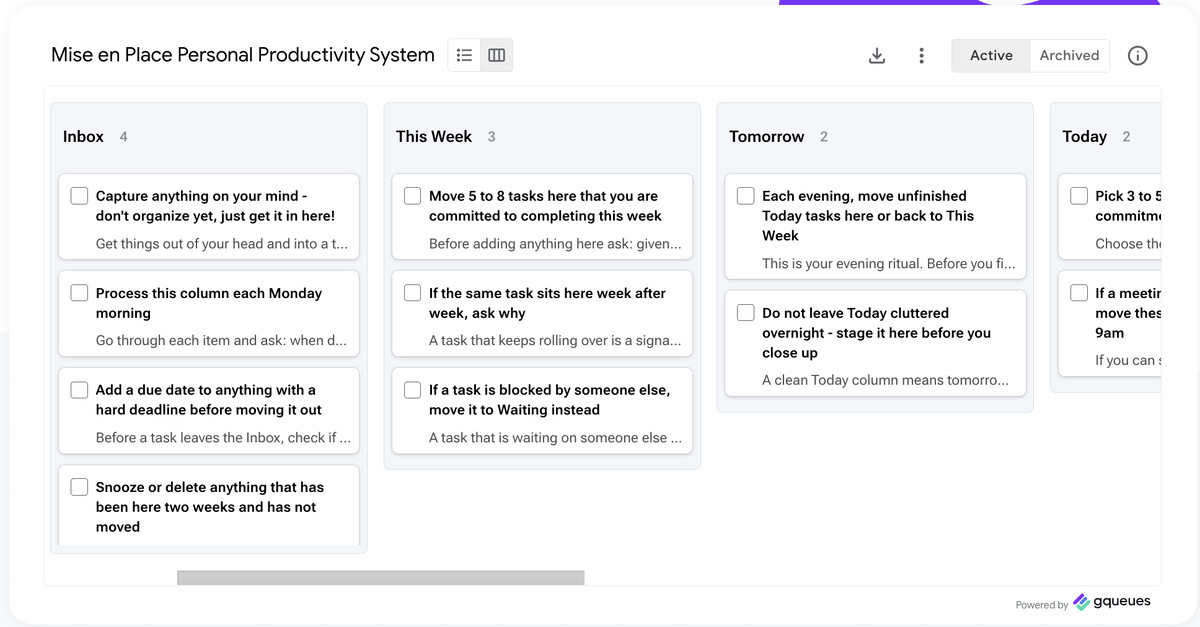The height and width of the screenshot is (627, 1200).
Task: Click the horizontal scrollbar thumb
Action: (381, 578)
